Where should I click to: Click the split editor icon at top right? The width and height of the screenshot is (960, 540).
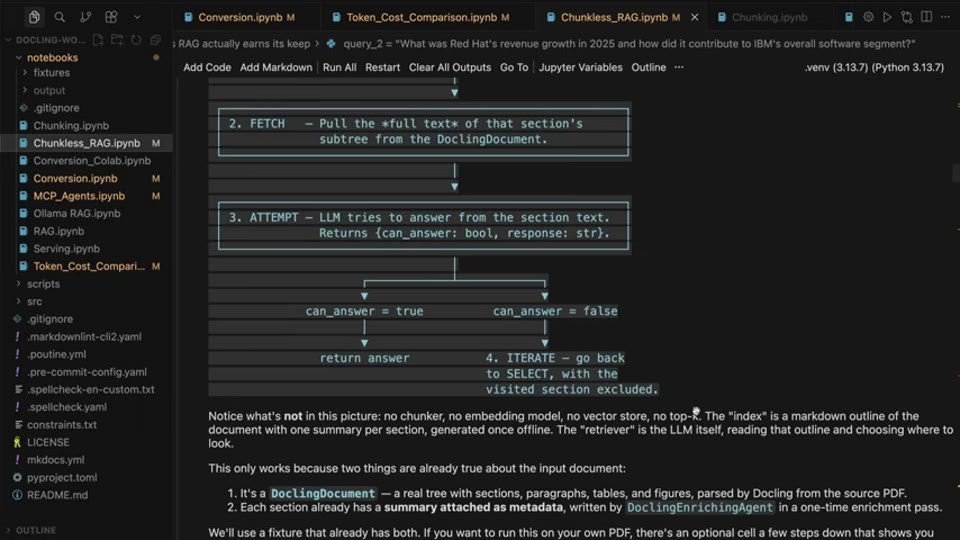(926, 17)
